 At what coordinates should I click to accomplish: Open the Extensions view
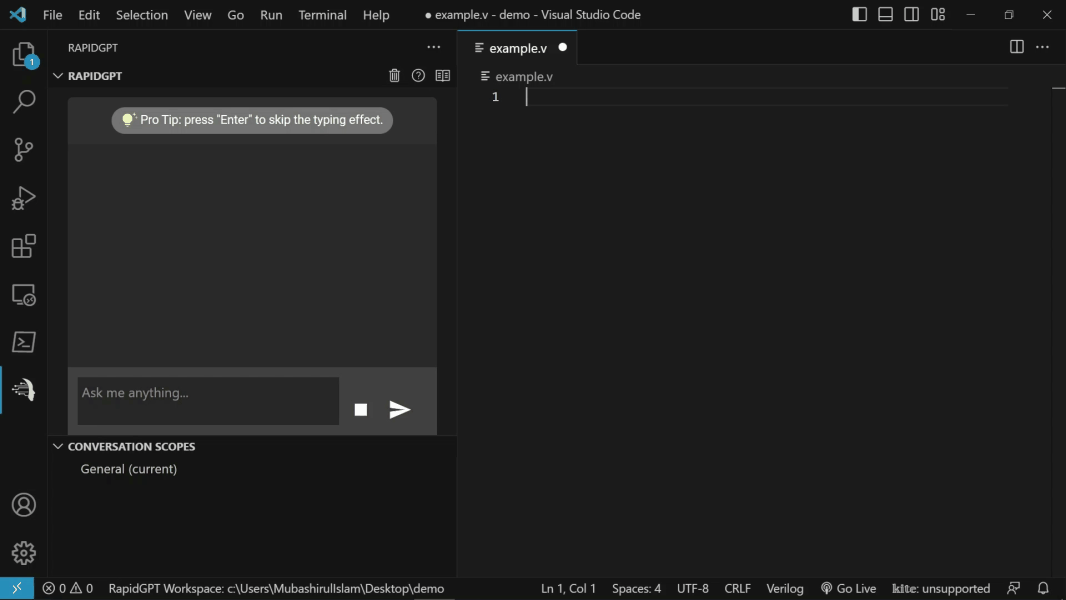[24, 246]
